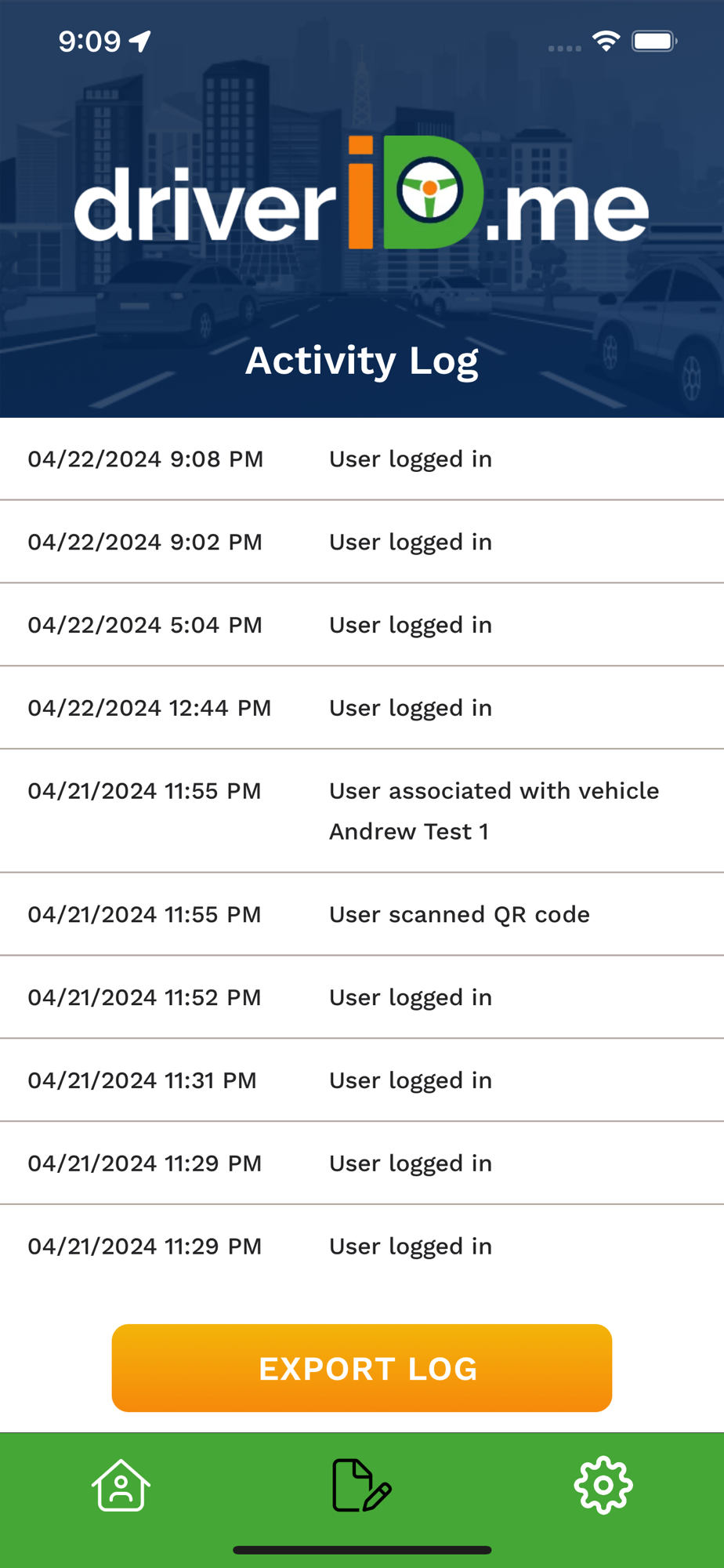The height and width of the screenshot is (1568, 724).
Task: Tap the 9:09 clock in status bar
Action: pos(89,41)
